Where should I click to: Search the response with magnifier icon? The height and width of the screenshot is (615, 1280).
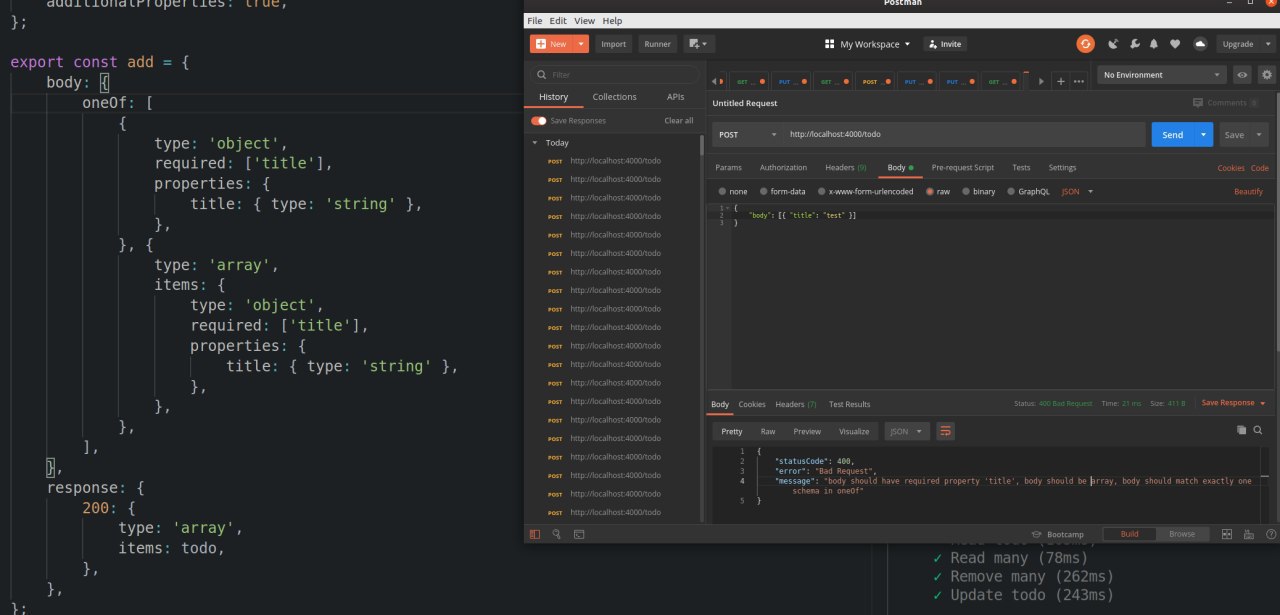tap(1258, 430)
